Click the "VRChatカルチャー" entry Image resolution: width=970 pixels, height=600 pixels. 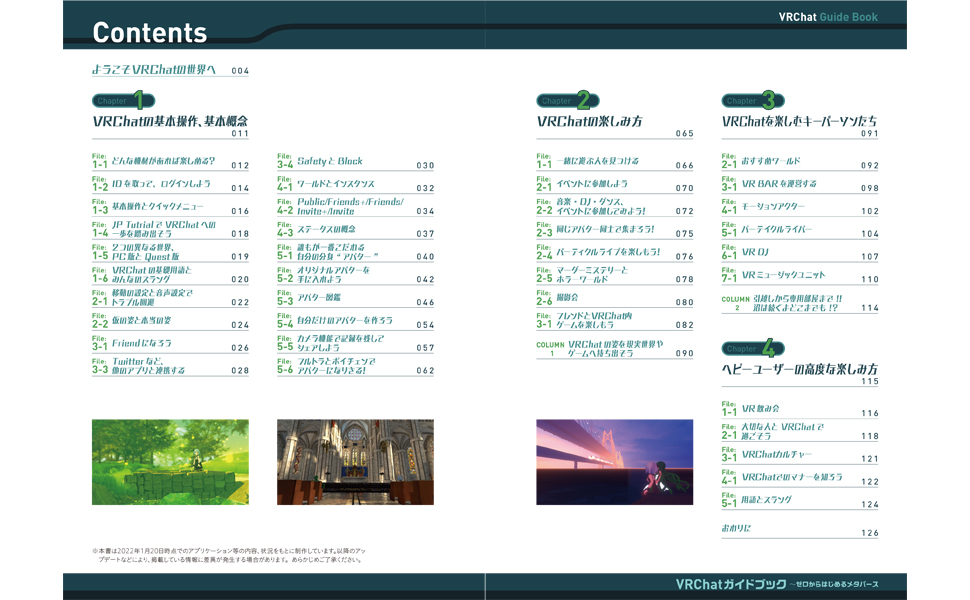[776, 455]
